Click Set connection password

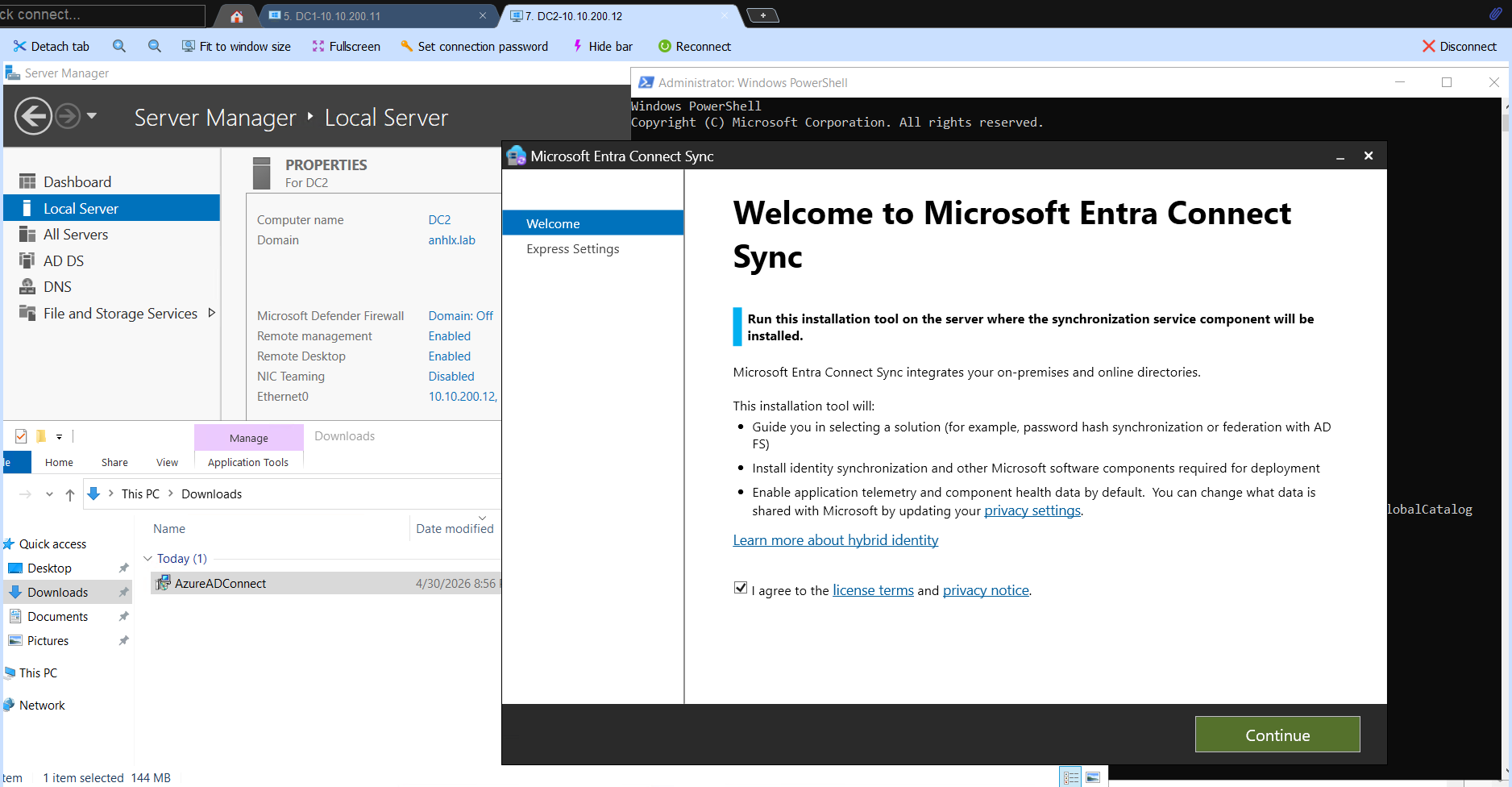[474, 47]
